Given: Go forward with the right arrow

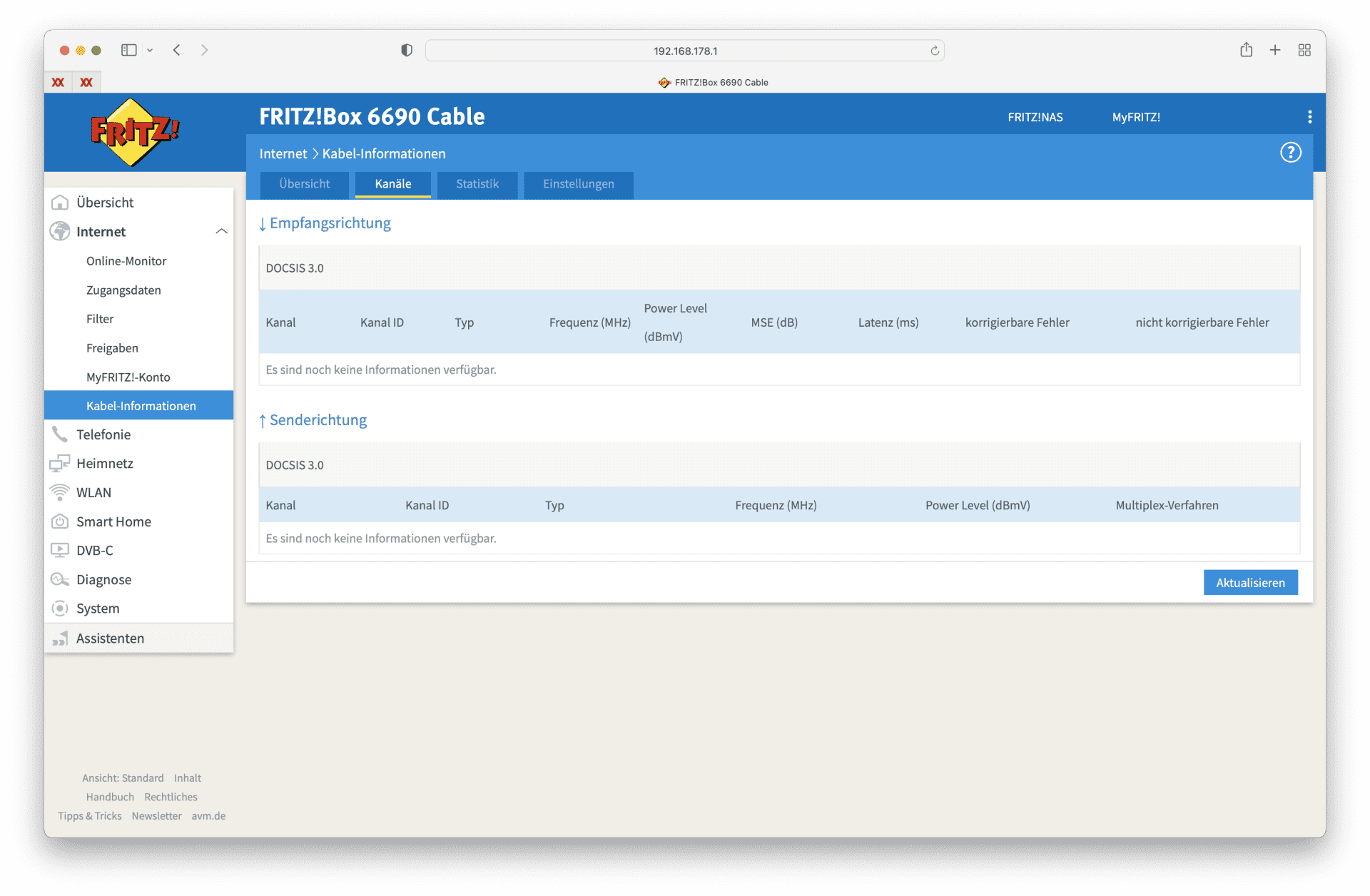Looking at the screenshot, I should click(x=205, y=50).
